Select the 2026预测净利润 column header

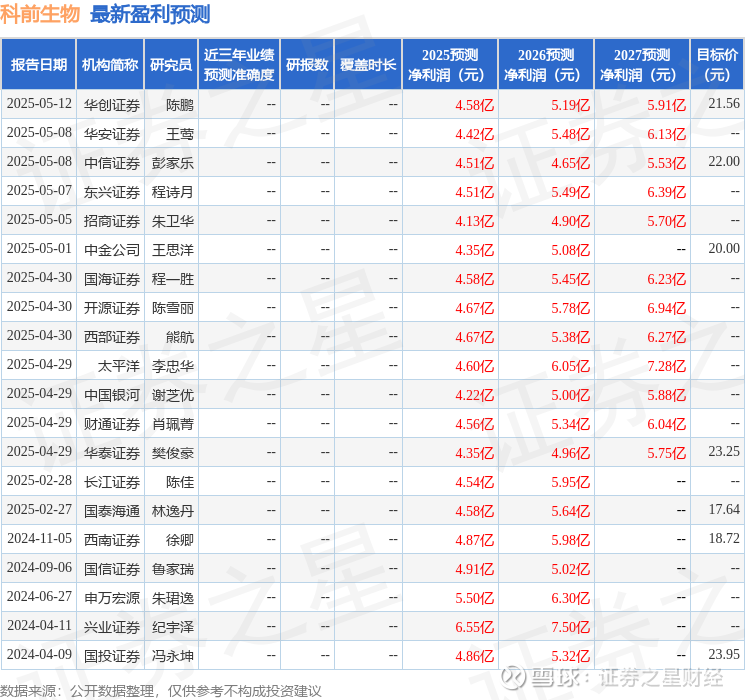pos(546,64)
